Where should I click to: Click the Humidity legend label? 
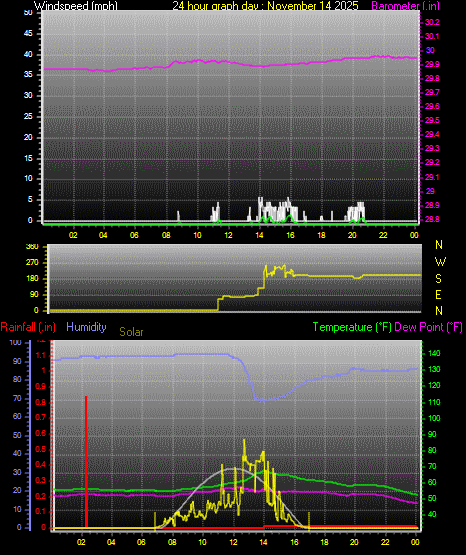86,327
